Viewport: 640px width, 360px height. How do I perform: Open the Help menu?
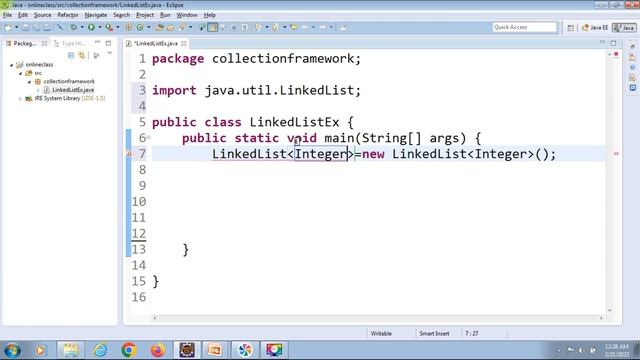coord(210,15)
